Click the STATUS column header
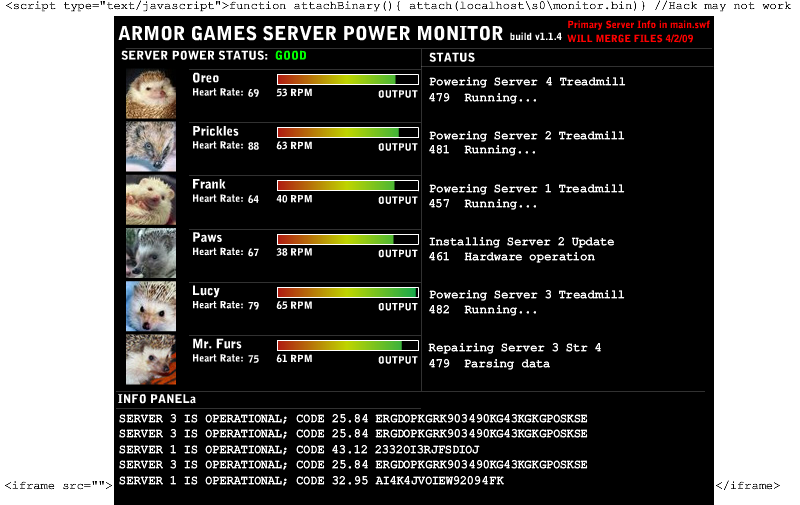The height and width of the screenshot is (505, 800). point(452,58)
